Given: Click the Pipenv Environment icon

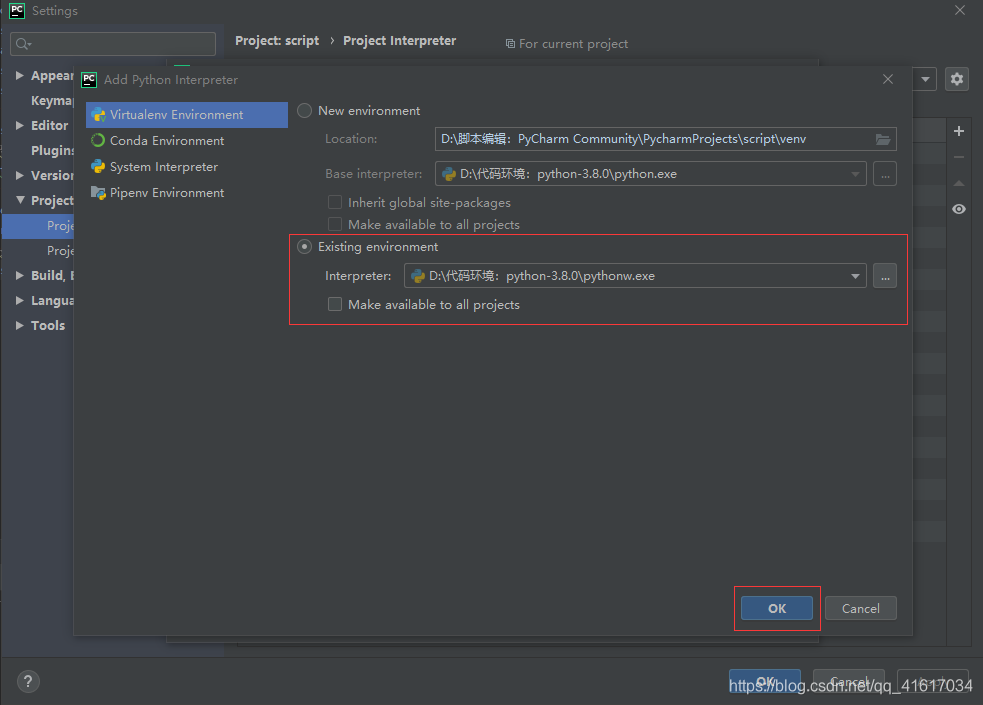Looking at the screenshot, I should pos(98,193).
